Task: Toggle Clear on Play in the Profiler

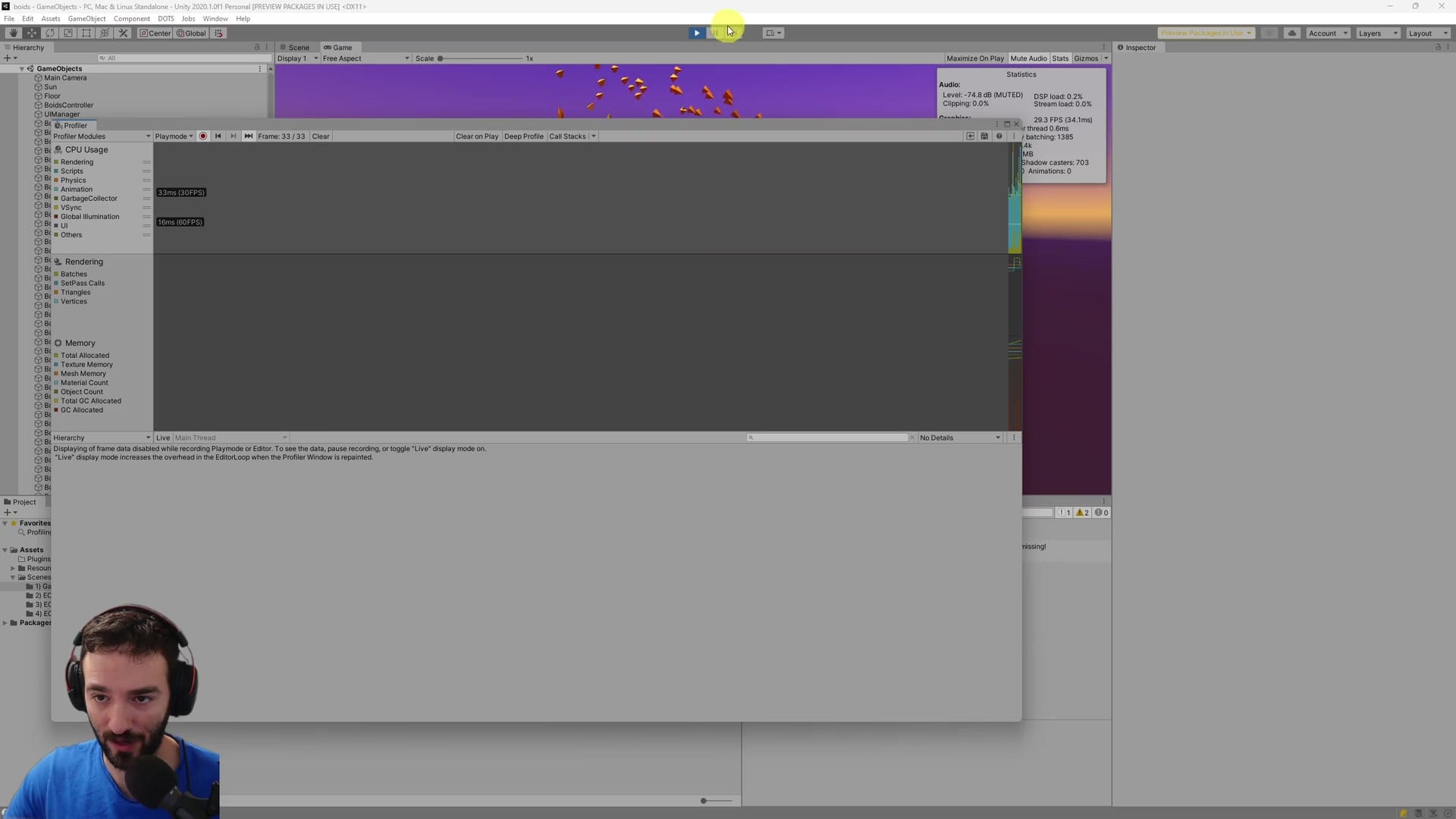Action: click(x=476, y=136)
